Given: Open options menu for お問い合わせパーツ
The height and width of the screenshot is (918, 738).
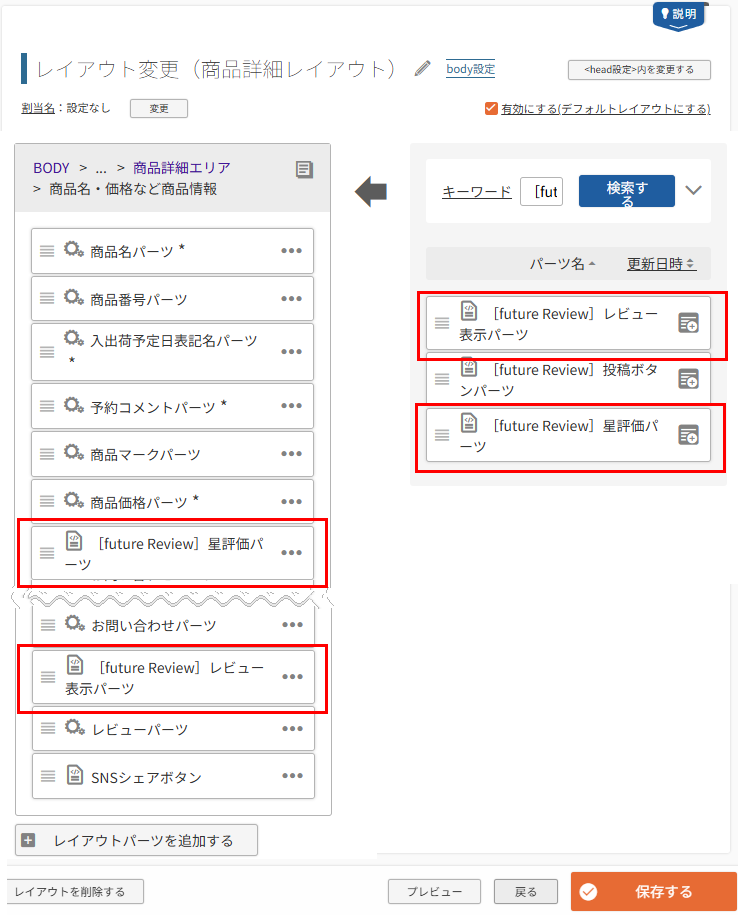Looking at the screenshot, I should coord(293,625).
